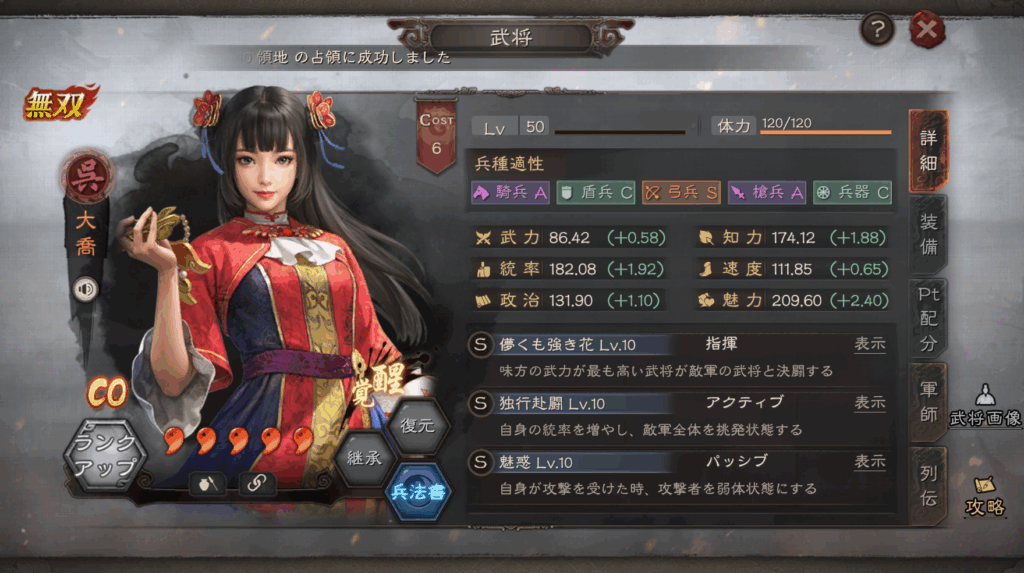Open the help question mark icon
Image resolution: width=1024 pixels, height=573 pixels.
click(877, 29)
